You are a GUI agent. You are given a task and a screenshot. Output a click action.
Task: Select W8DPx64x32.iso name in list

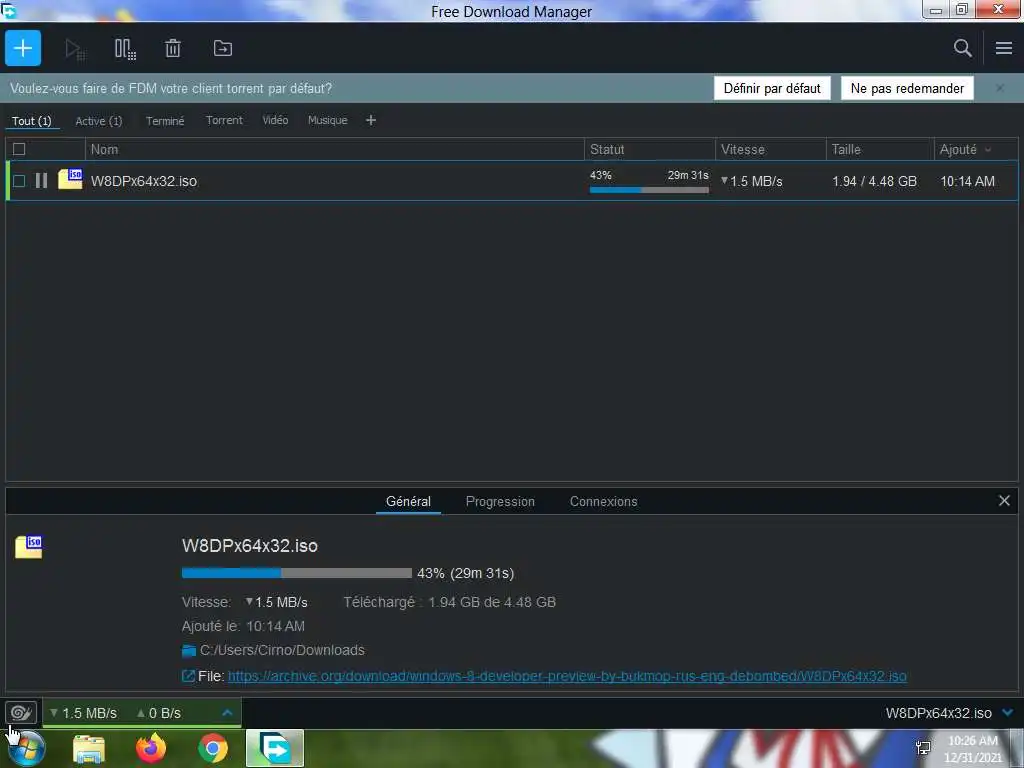pos(144,182)
